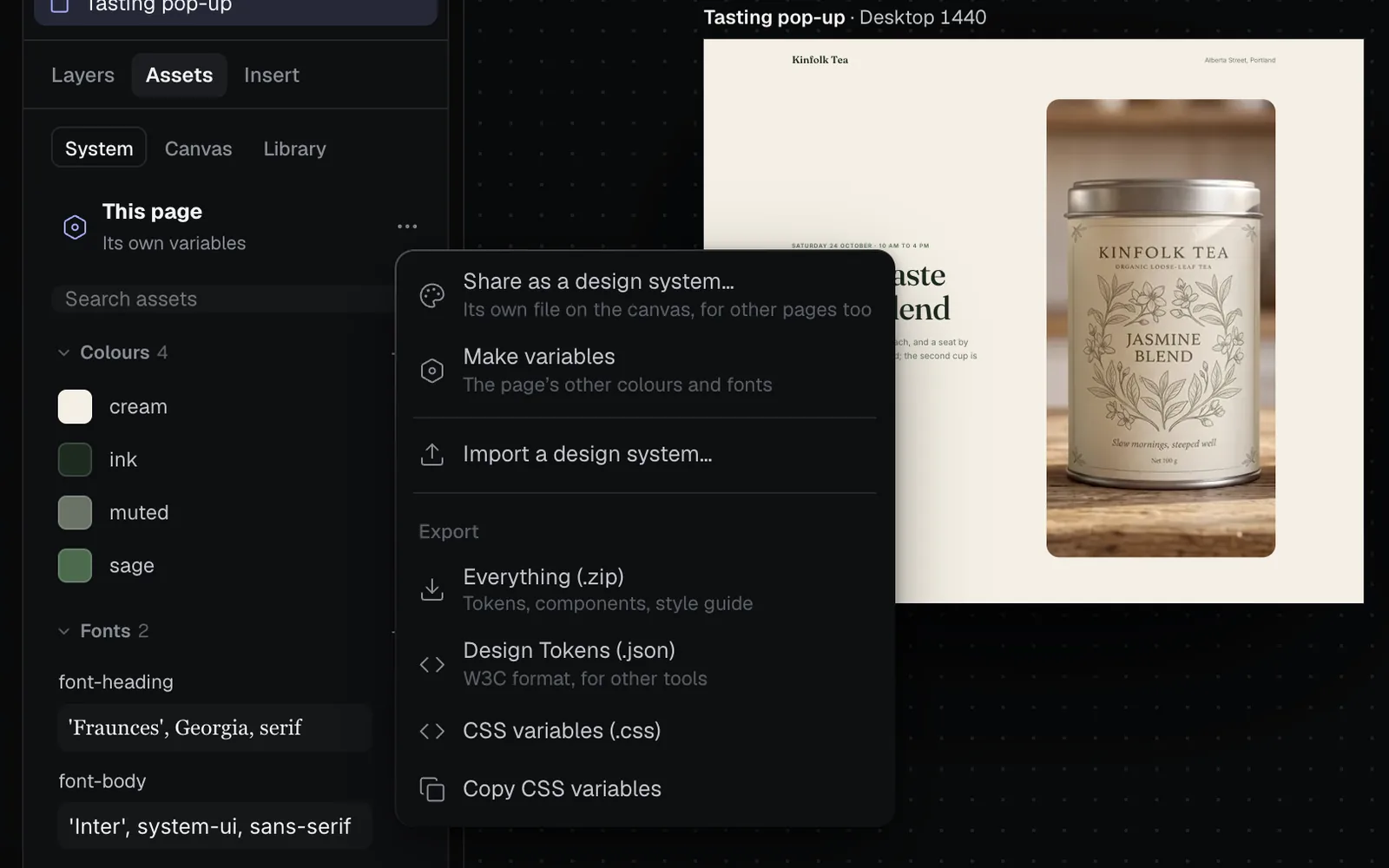This screenshot has width=1389, height=868.
Task: Click the upload icon for Import a design system
Action: 431,454
